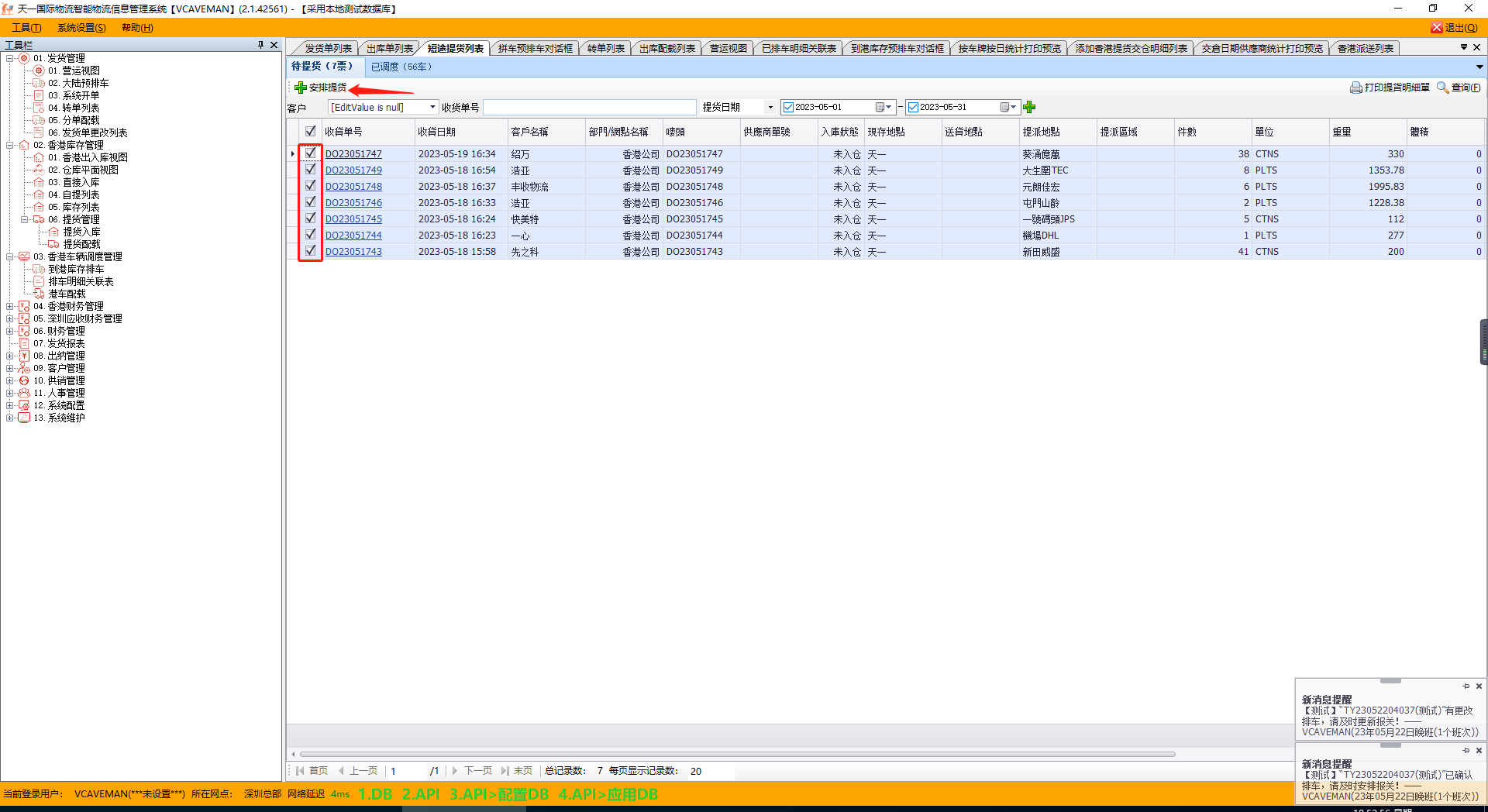Go to 首页 first page icon
This screenshot has height=812, width=1488.
[x=300, y=771]
